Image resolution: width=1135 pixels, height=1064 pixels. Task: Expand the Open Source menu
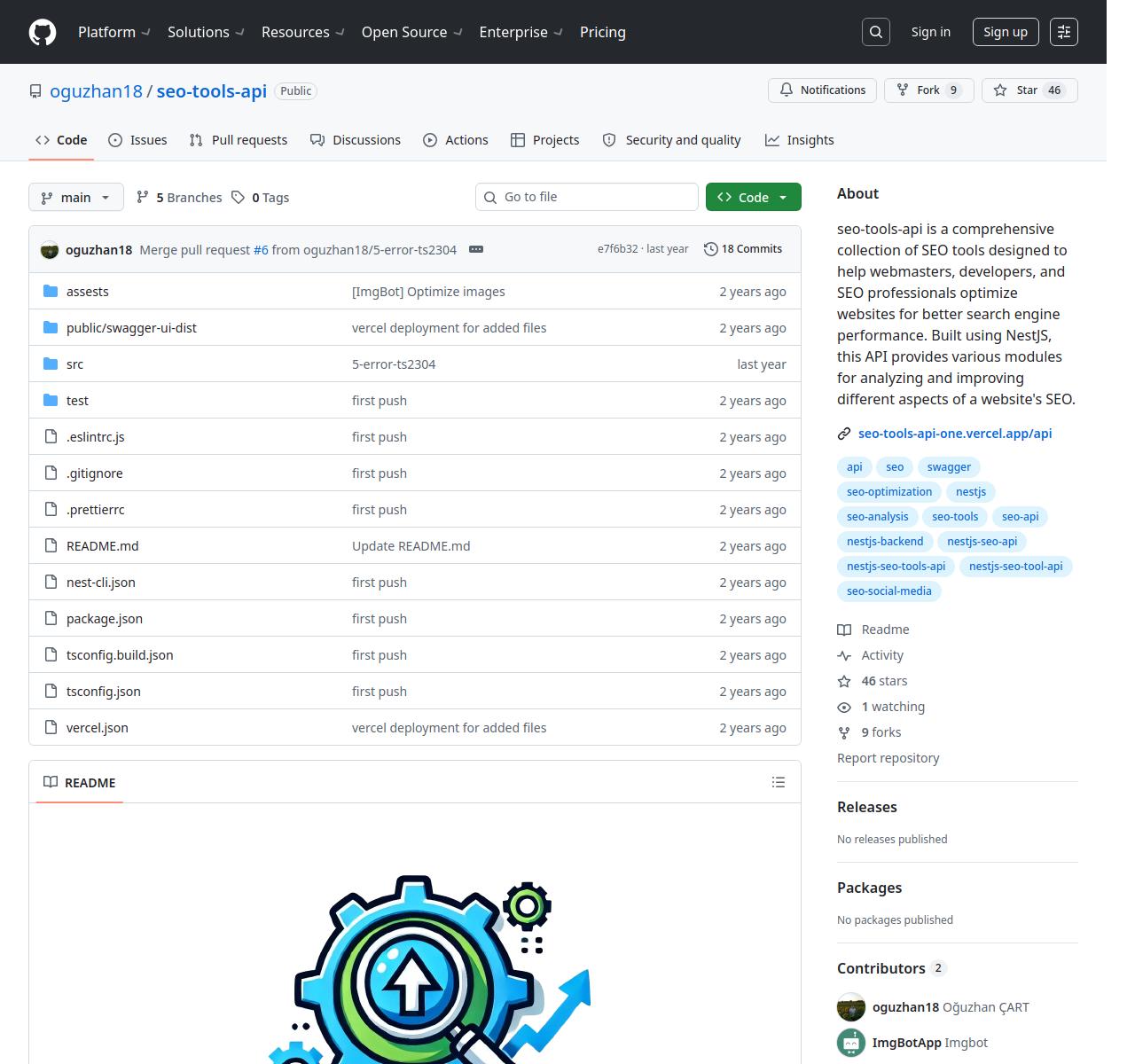[x=412, y=32]
